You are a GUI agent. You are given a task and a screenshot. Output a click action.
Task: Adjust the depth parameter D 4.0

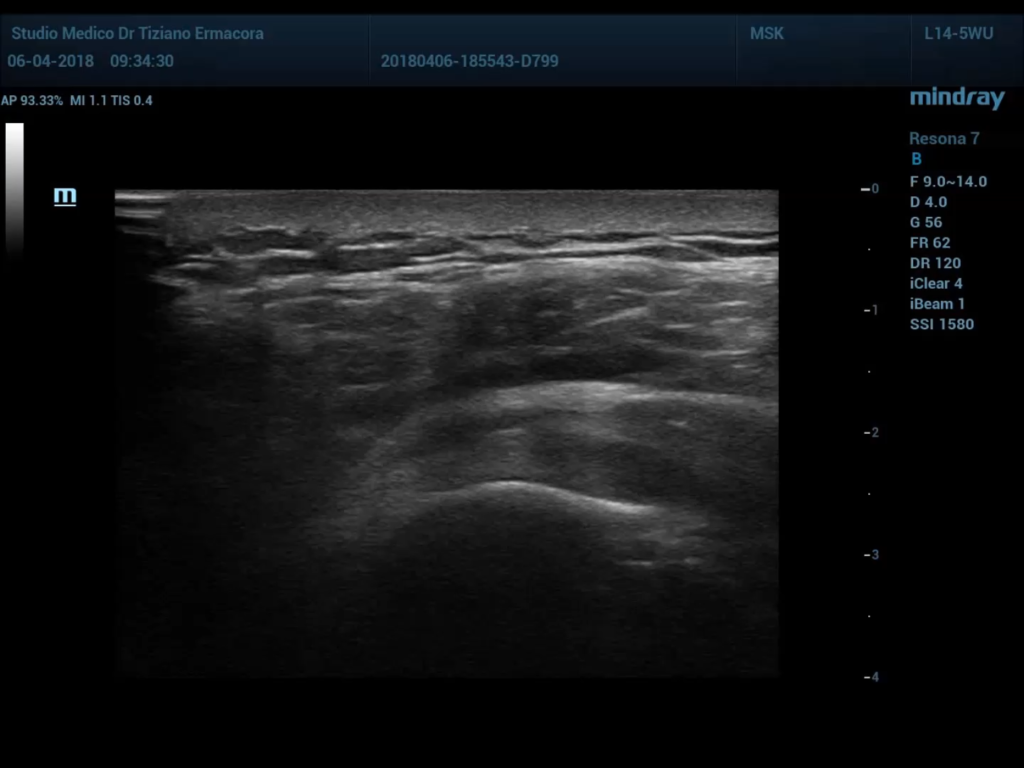click(x=928, y=202)
